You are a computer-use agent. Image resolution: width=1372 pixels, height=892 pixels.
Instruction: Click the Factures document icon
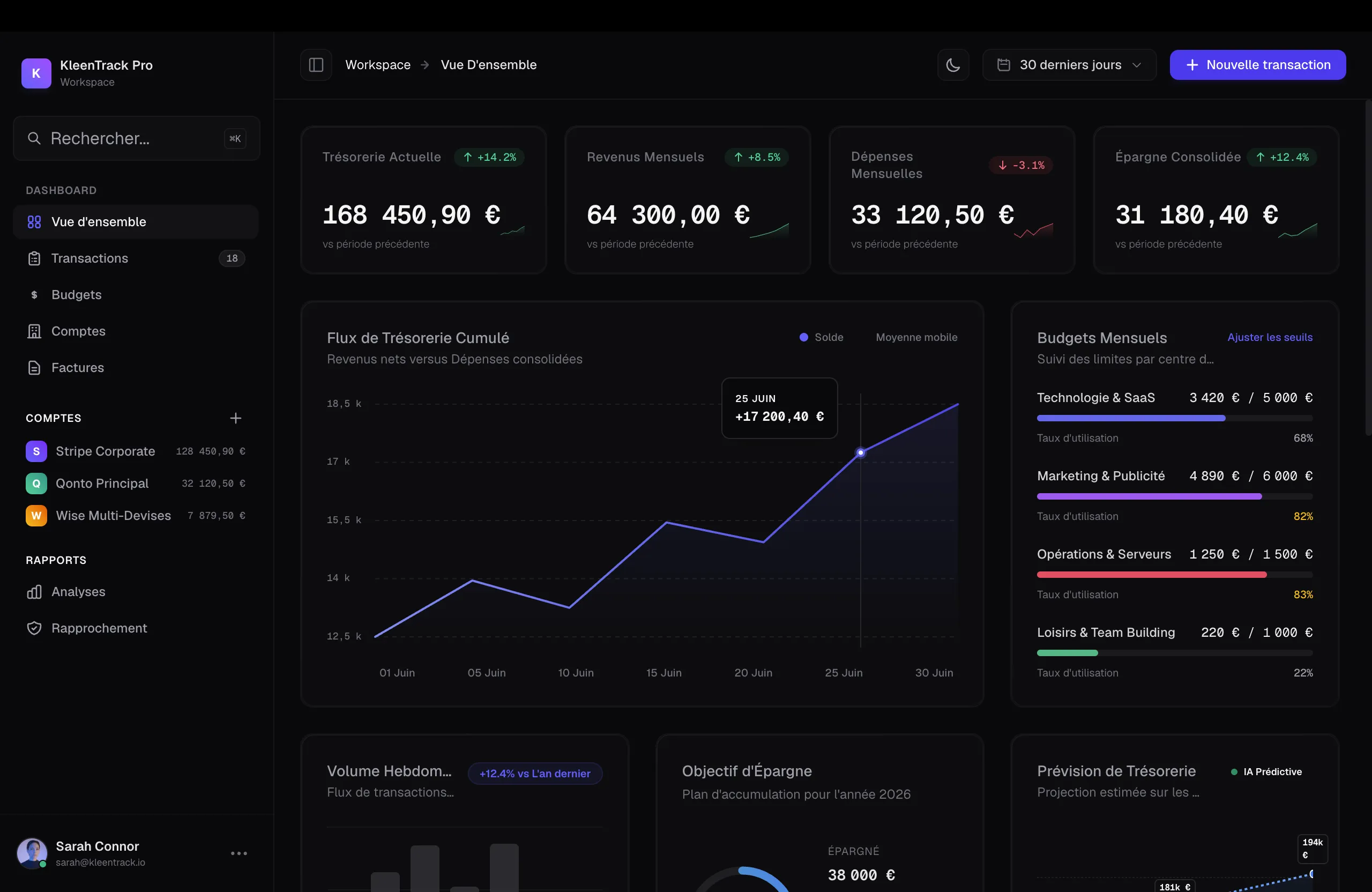[34, 367]
